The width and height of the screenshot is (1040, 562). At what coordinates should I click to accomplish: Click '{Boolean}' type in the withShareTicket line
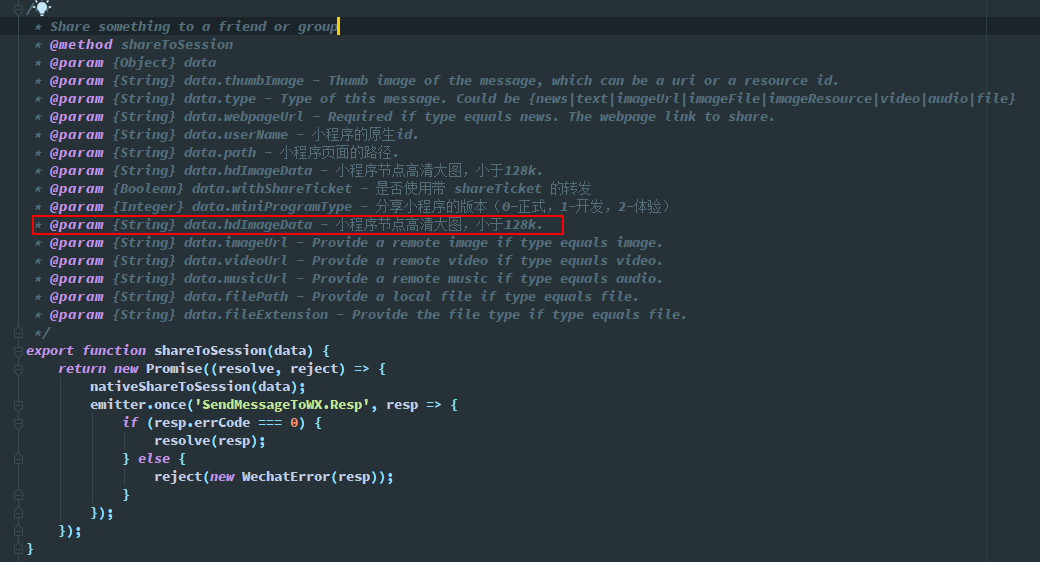click(148, 188)
